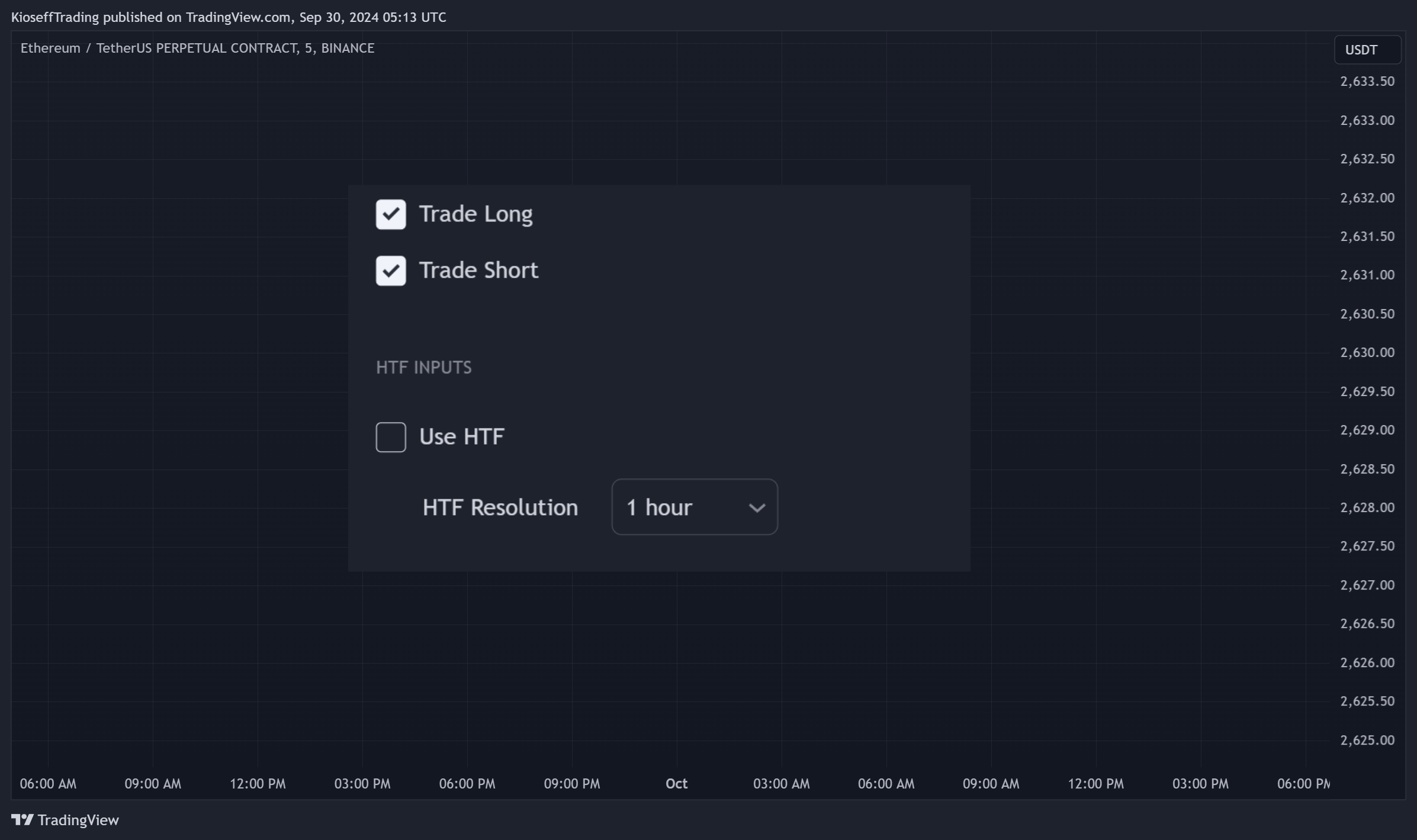Click the 2,628.00 price label
The height and width of the screenshot is (840, 1417).
1367,507
